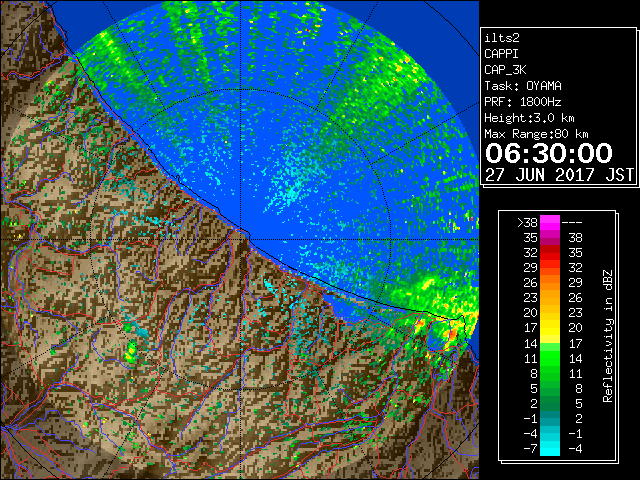Click the ilts2 site label
Image resolution: width=640 pixels, height=480 pixels.
[x=502, y=38]
